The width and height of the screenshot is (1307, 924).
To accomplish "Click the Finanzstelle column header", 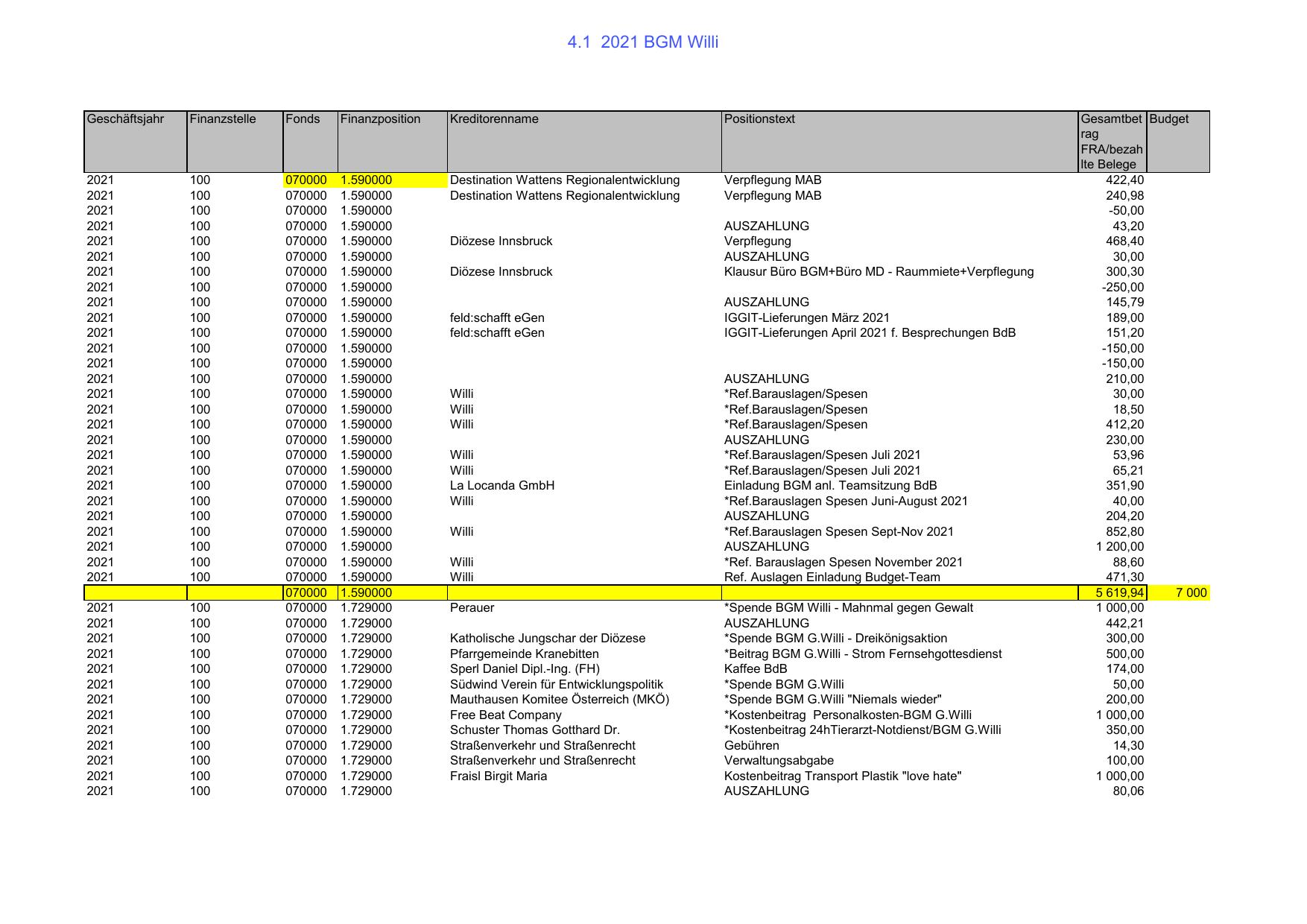I will tap(223, 119).
